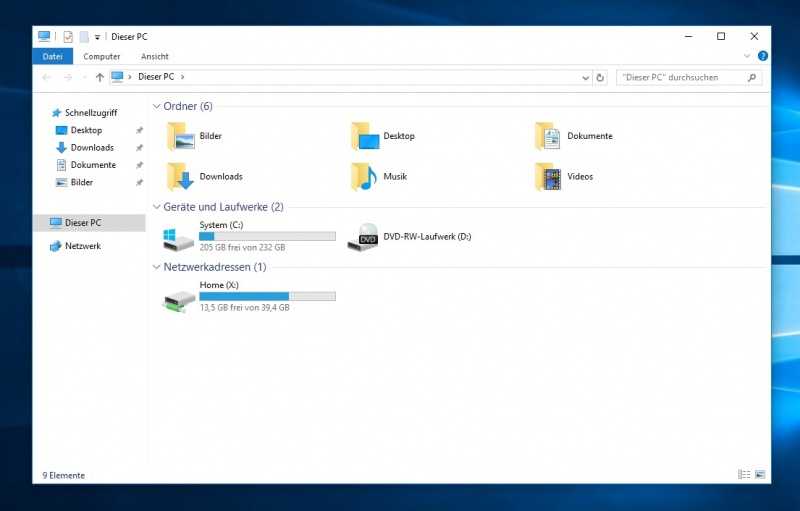Select the DVD-RW-Laufwerk (D:) drive icon
The width and height of the screenshot is (800, 511).
click(x=363, y=237)
